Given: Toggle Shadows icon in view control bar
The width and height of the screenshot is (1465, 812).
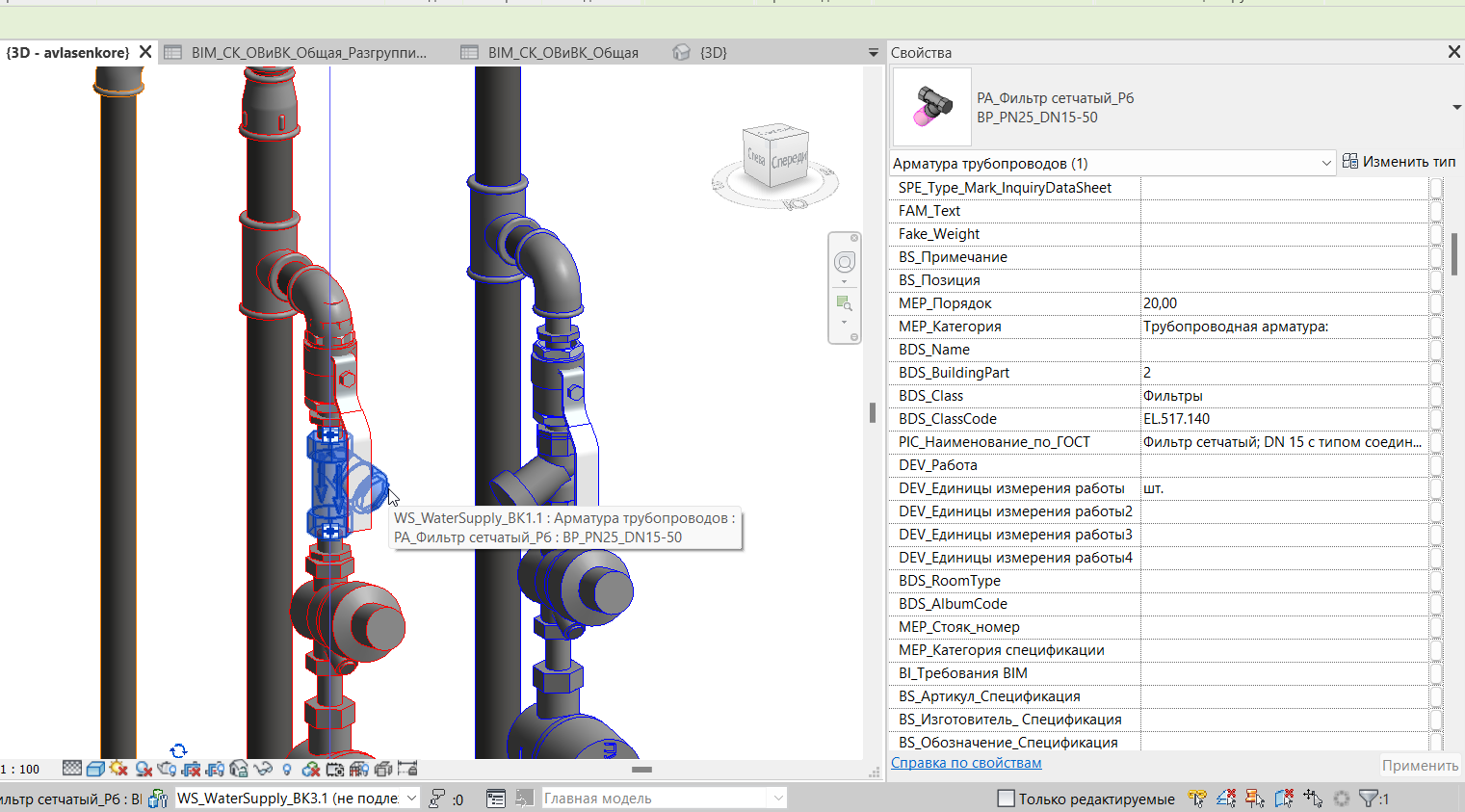Looking at the screenshot, I should pyautogui.click(x=144, y=769).
